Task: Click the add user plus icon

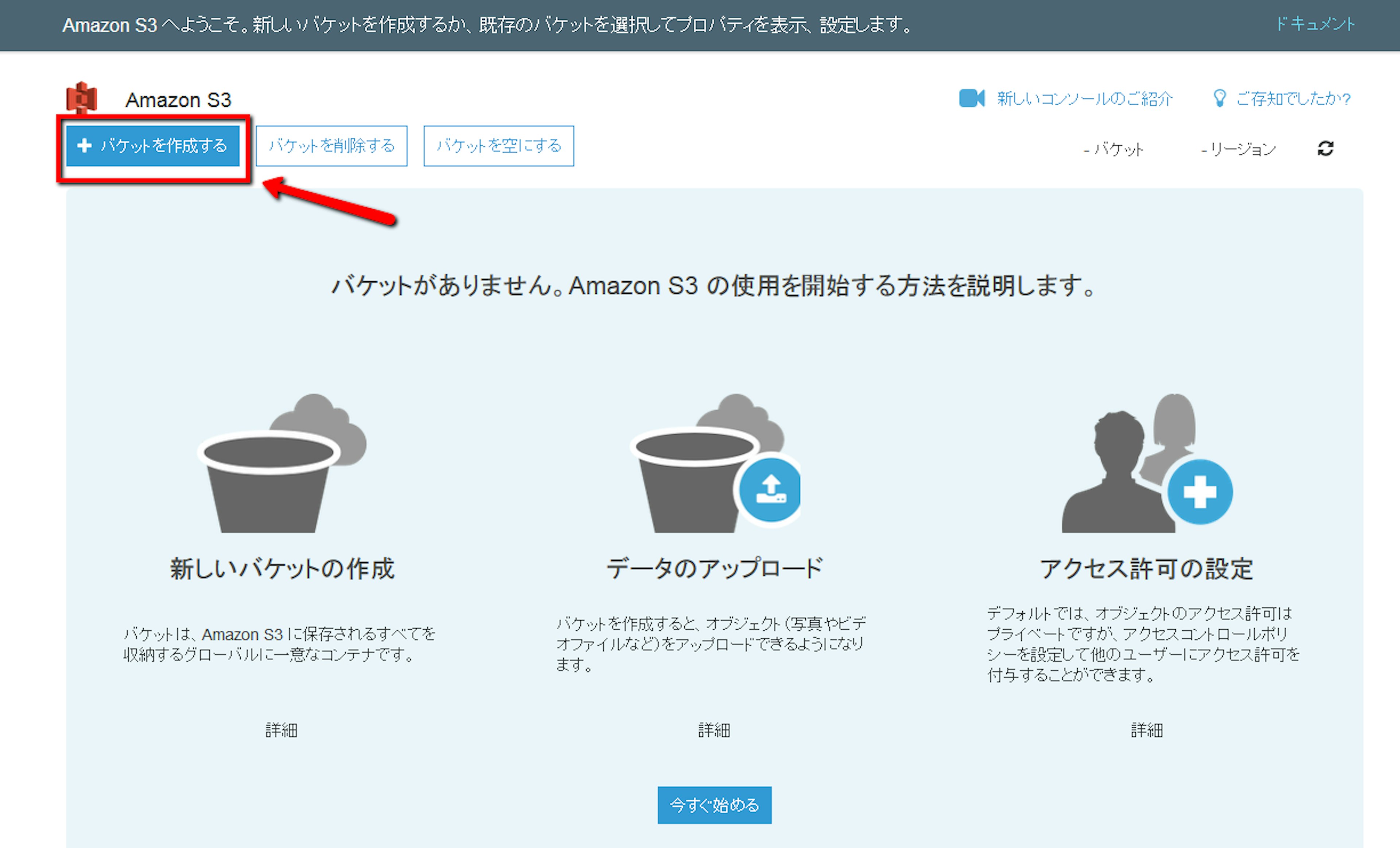Action: 1199,492
